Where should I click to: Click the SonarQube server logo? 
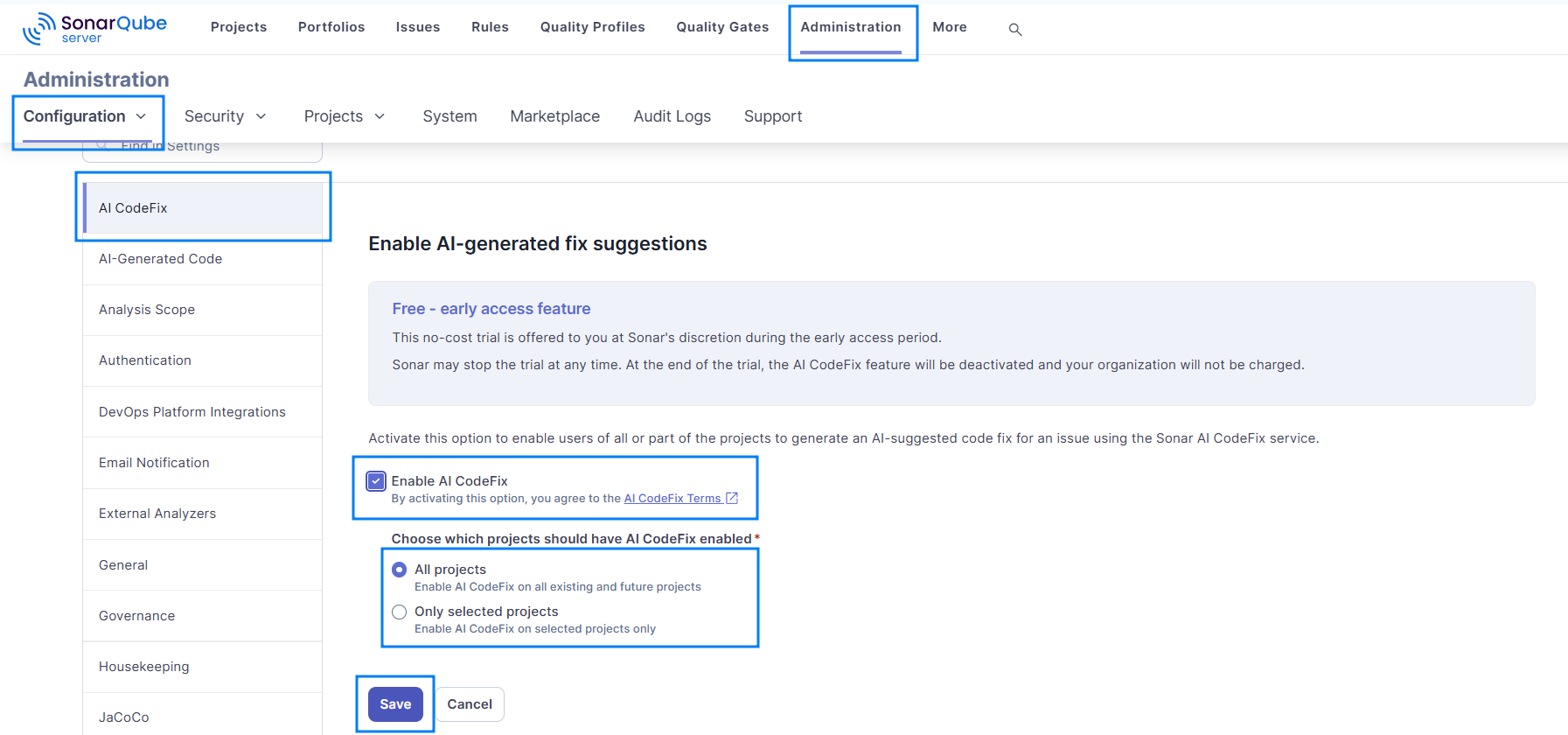94,28
